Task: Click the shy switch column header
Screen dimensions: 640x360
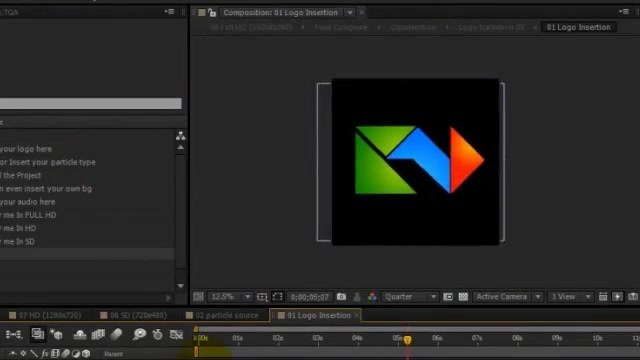Action: (x=13, y=353)
